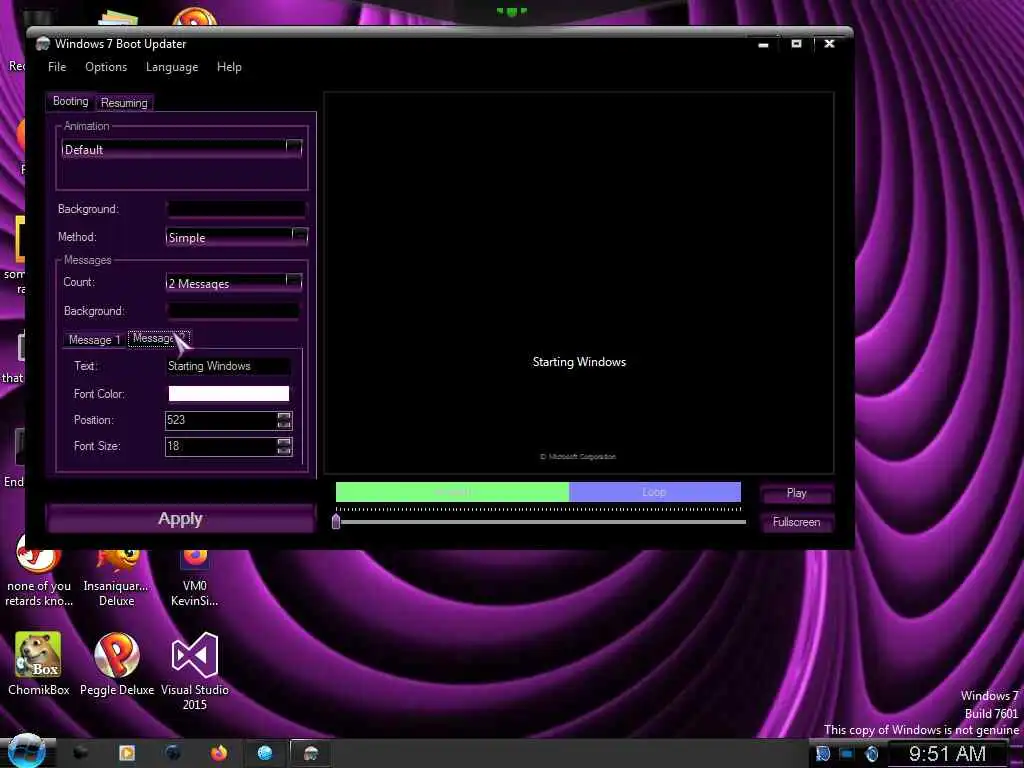The image size is (1024, 768).
Task: Open the Windows Start orb
Action: (26, 752)
